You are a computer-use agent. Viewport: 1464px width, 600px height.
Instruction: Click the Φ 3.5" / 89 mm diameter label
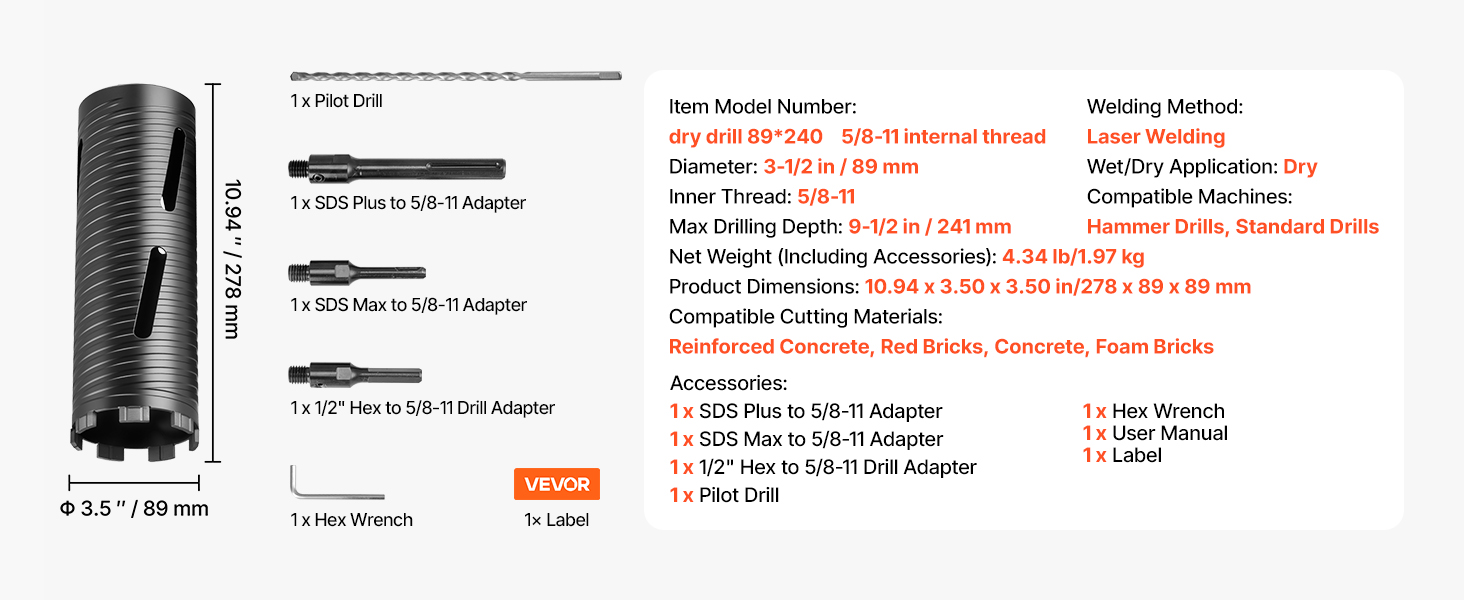[134, 509]
